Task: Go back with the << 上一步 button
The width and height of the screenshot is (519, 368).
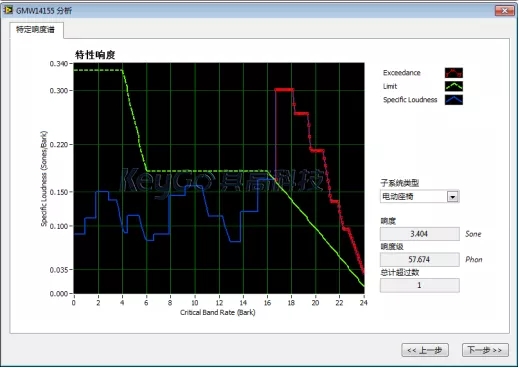Action: tap(425, 350)
